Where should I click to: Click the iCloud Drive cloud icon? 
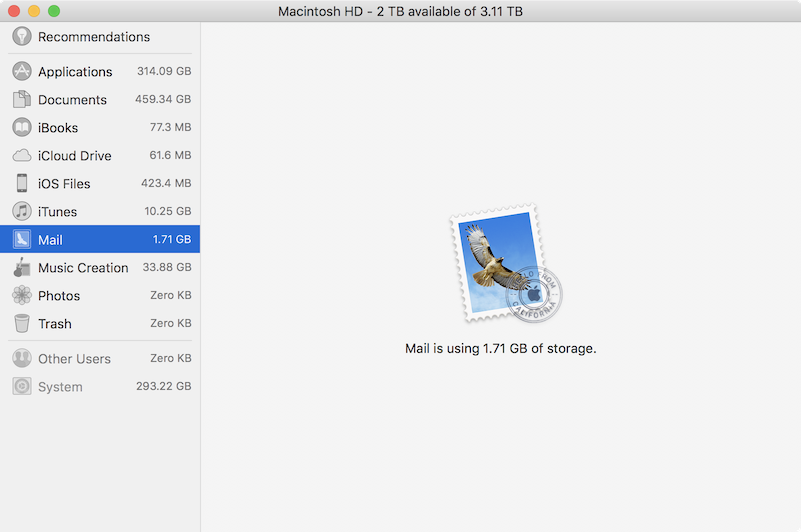point(22,155)
